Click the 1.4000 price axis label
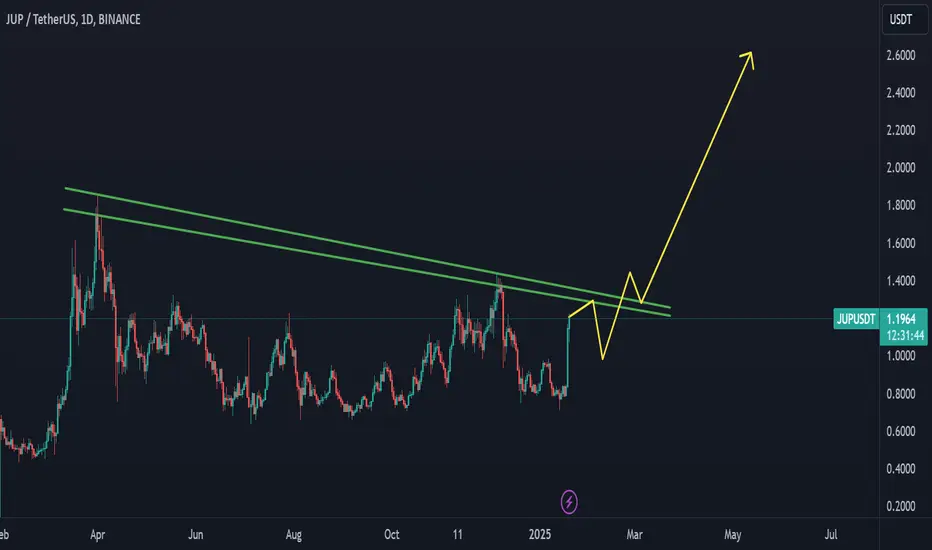 [900, 281]
